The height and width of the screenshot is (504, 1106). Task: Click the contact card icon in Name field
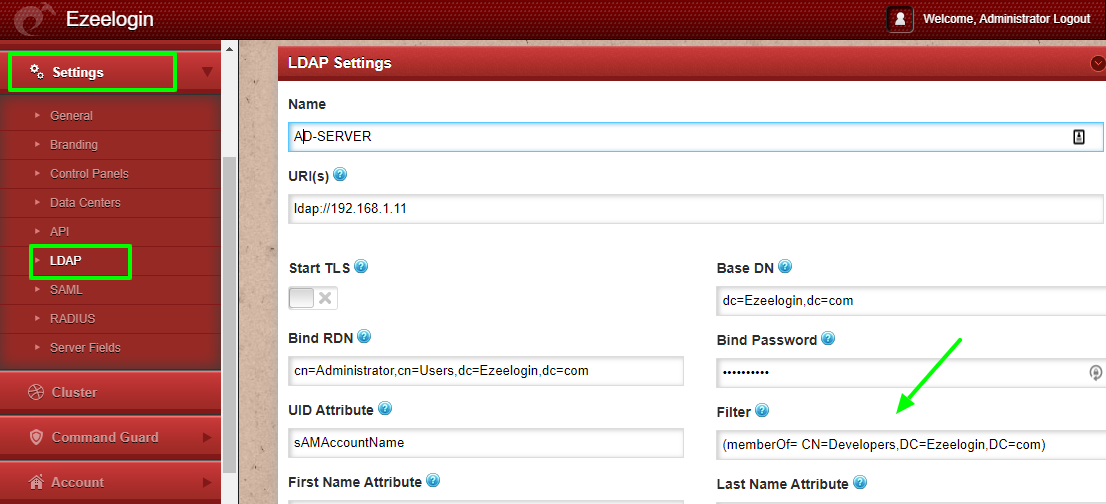(x=1078, y=137)
